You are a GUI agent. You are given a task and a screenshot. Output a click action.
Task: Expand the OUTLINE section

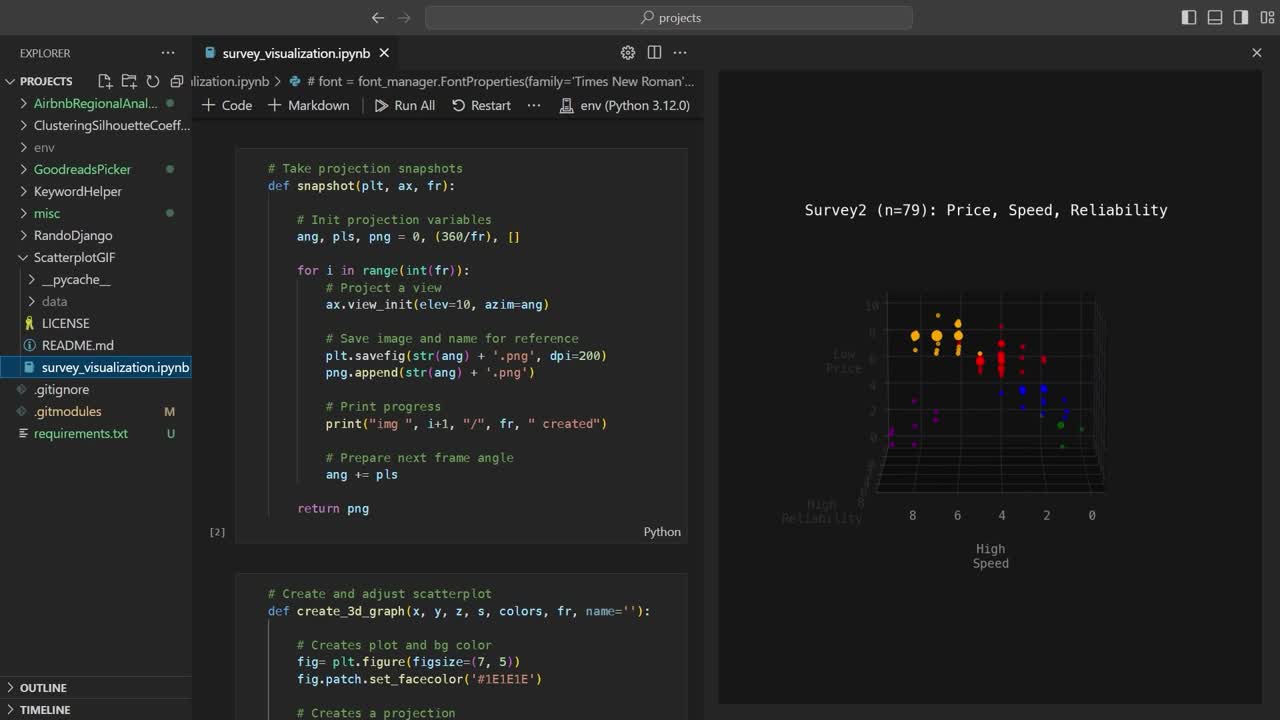pyautogui.click(x=96, y=688)
